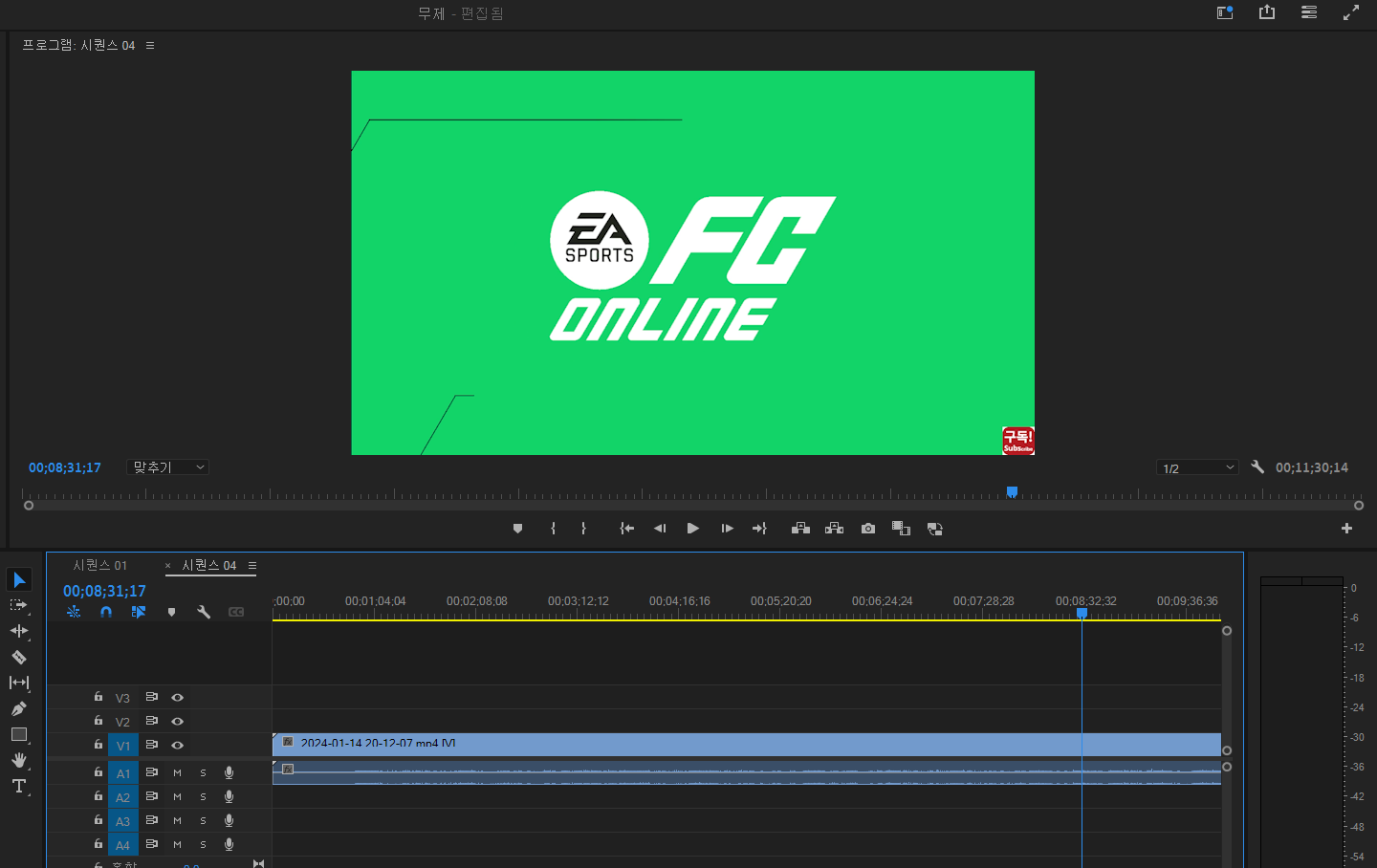Select the Track Select Forward tool
The image size is (1377, 868).
19,605
